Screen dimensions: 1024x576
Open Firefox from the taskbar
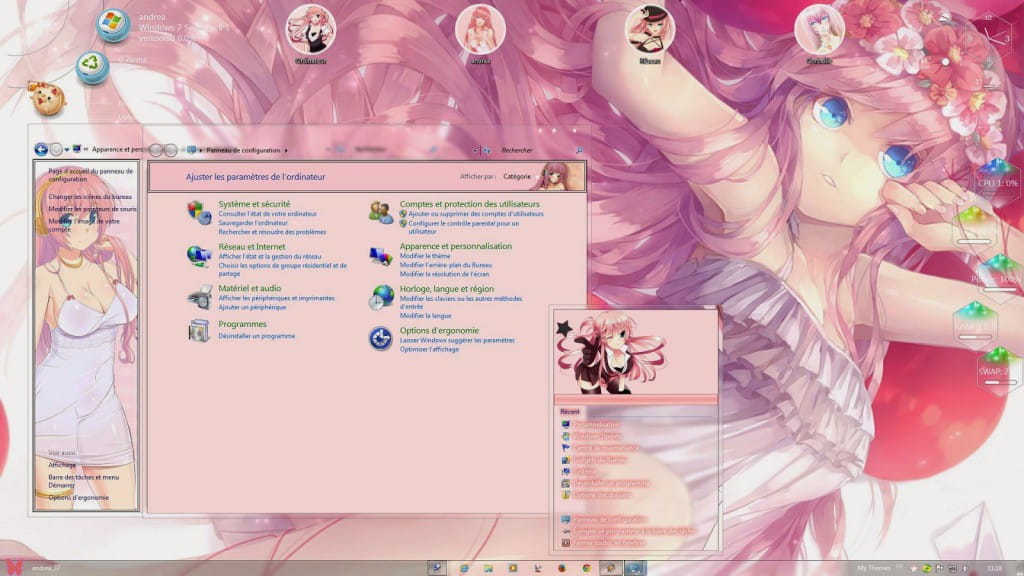tap(561, 568)
